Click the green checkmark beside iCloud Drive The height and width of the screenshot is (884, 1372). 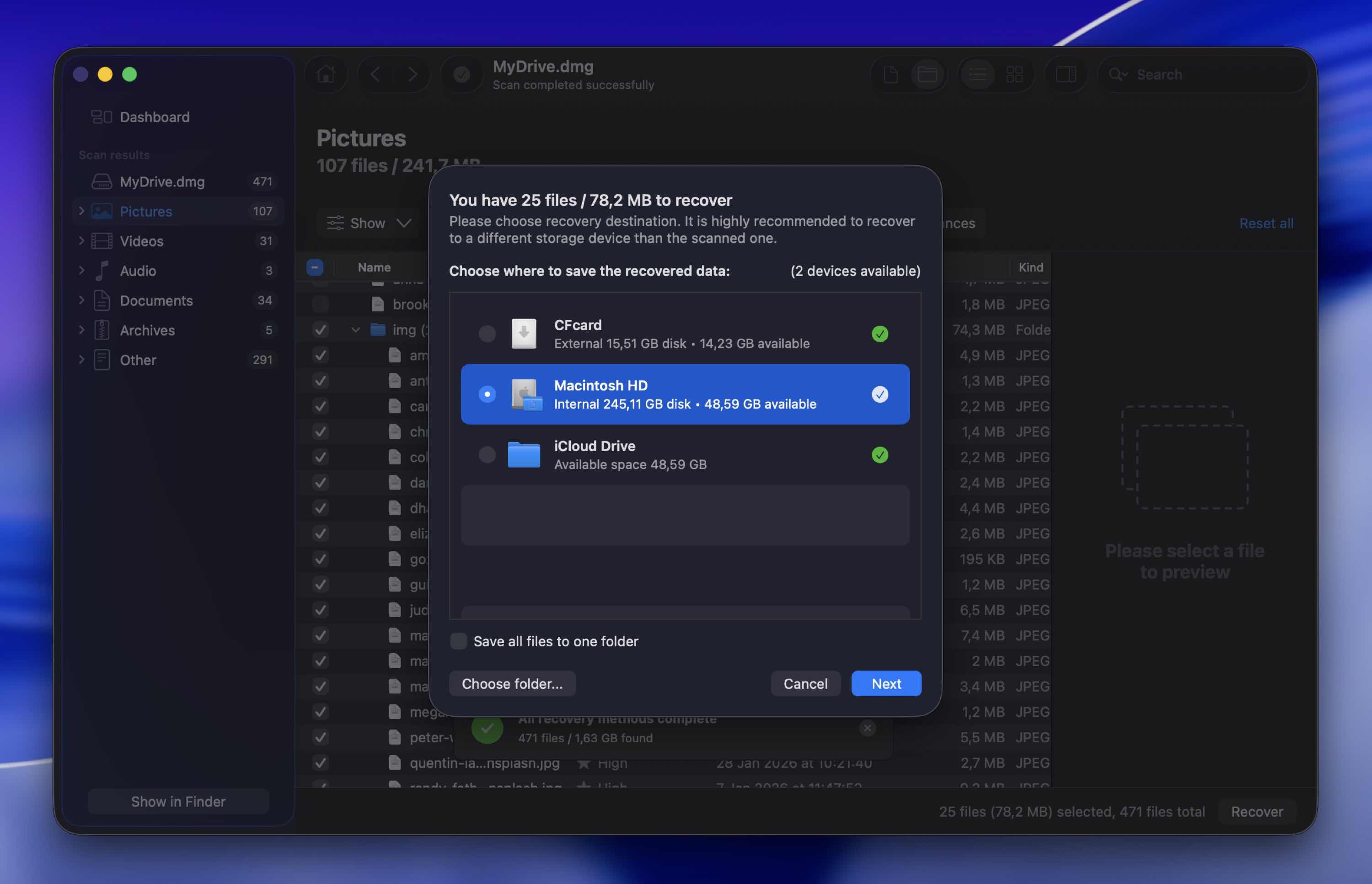coord(880,455)
